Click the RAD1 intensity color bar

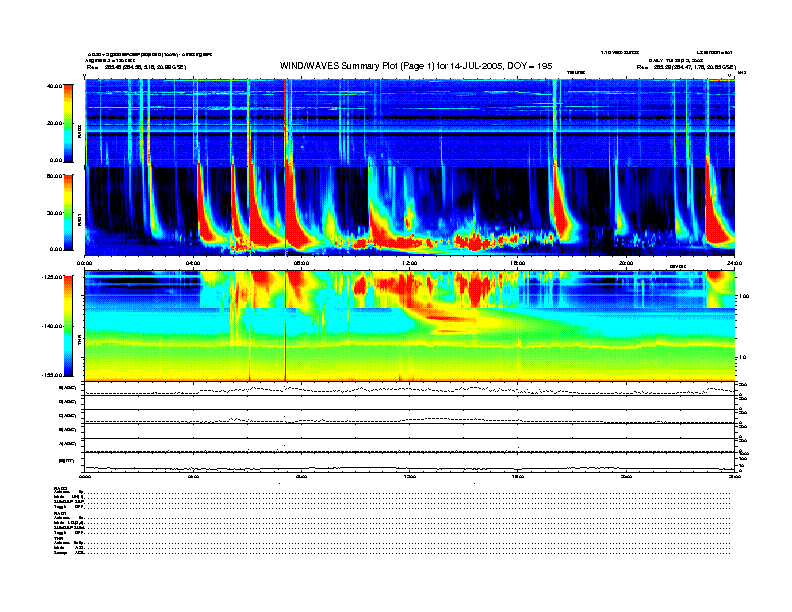[x=68, y=212]
